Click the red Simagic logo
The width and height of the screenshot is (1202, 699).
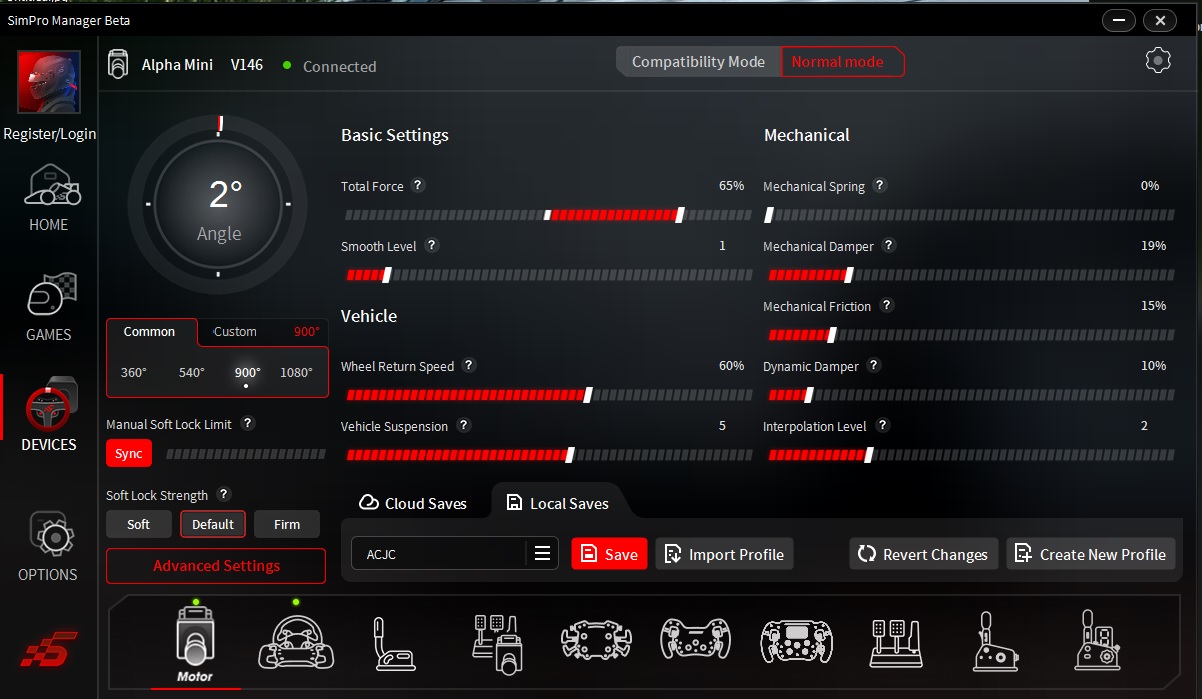pyautogui.click(x=49, y=649)
